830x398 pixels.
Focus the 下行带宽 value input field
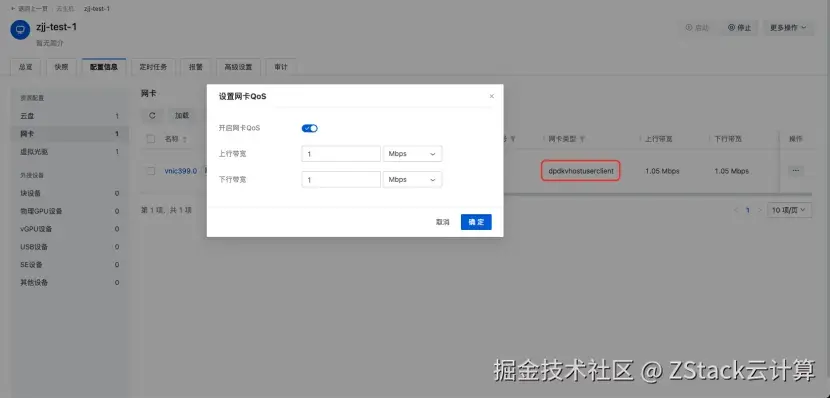tap(341, 179)
